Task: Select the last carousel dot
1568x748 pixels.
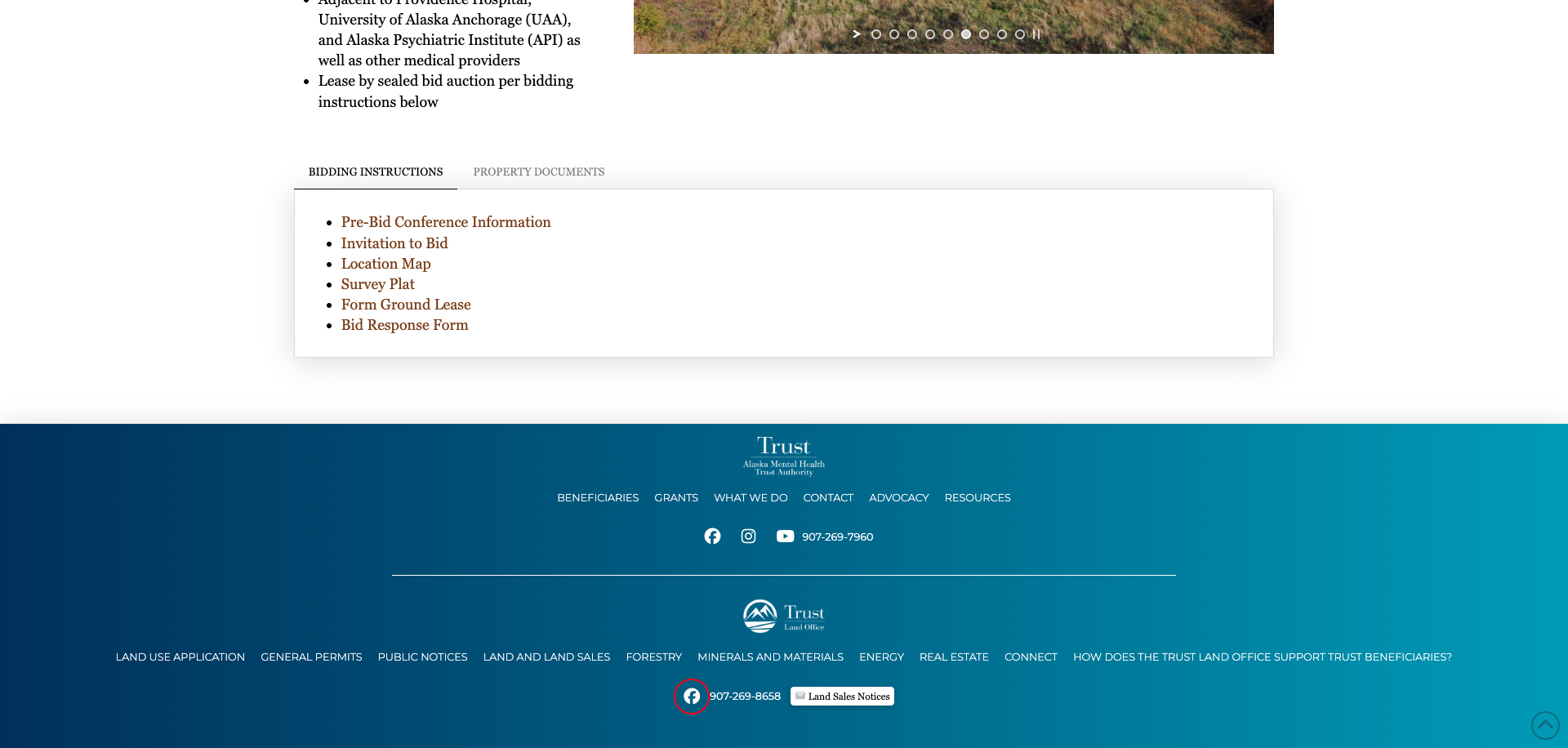Action: coord(1020,33)
